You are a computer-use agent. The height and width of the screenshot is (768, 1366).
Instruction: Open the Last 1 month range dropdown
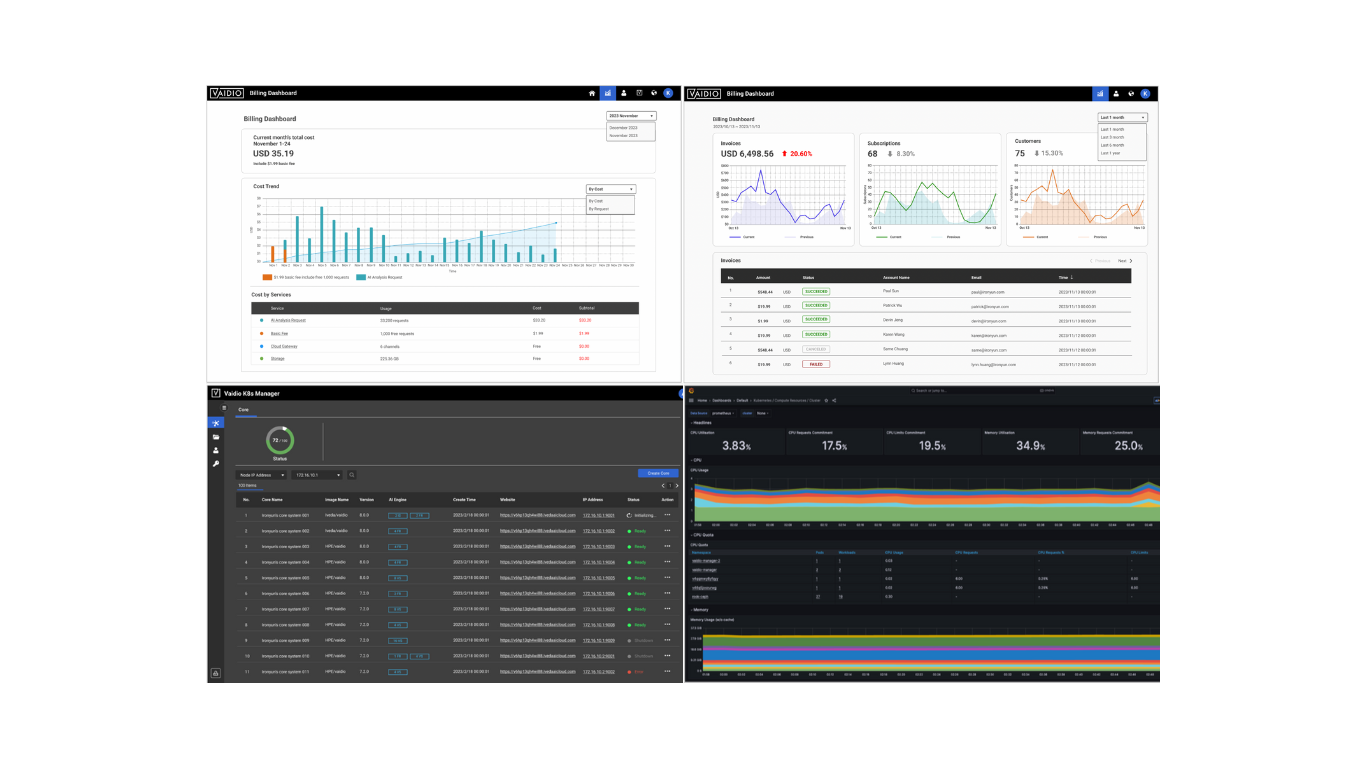[x=1123, y=117]
